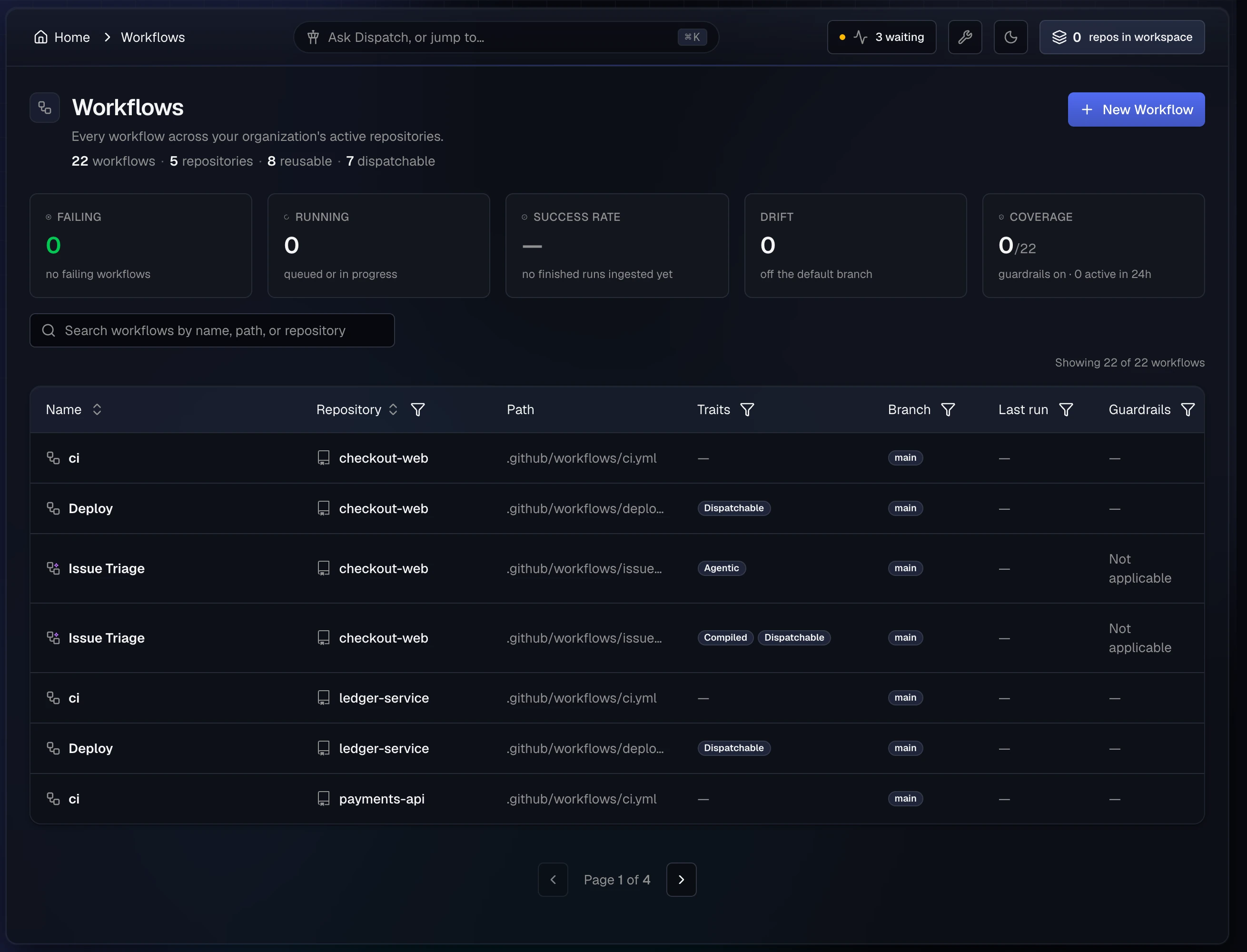Focus the Search workflows input field

tap(212, 330)
